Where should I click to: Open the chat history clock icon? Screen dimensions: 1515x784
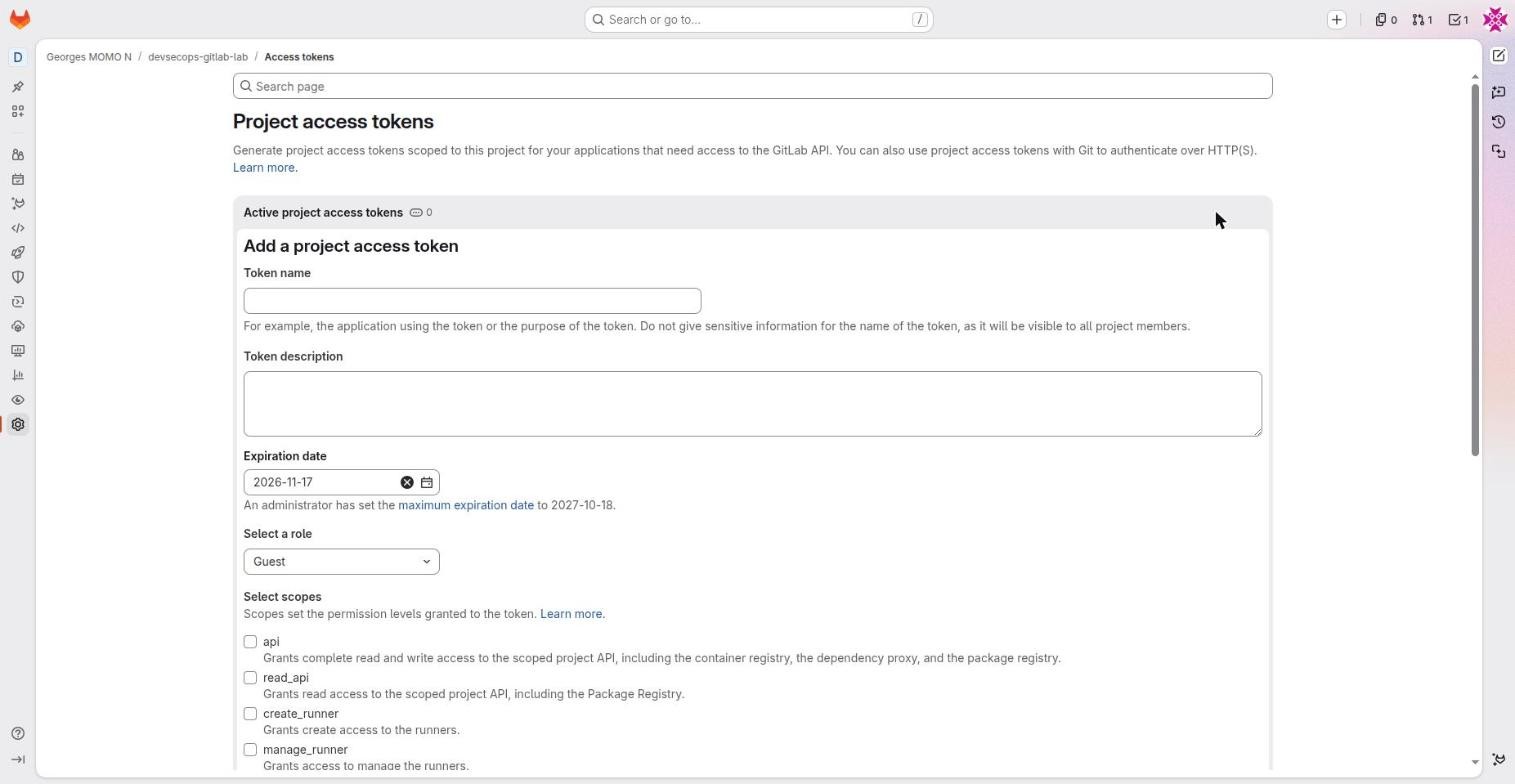tap(1498, 122)
